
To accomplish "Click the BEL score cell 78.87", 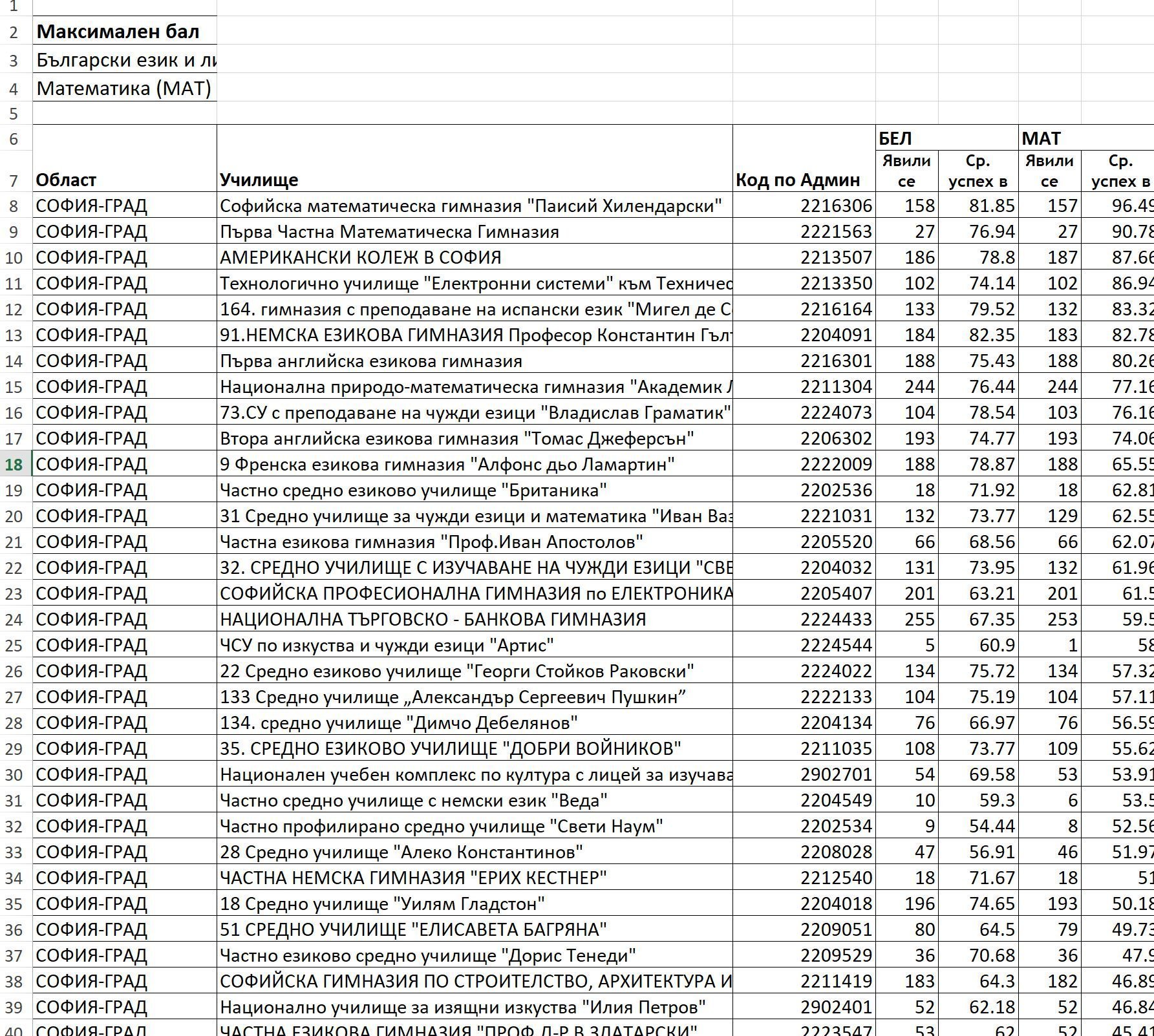I will pyautogui.click(x=978, y=464).
